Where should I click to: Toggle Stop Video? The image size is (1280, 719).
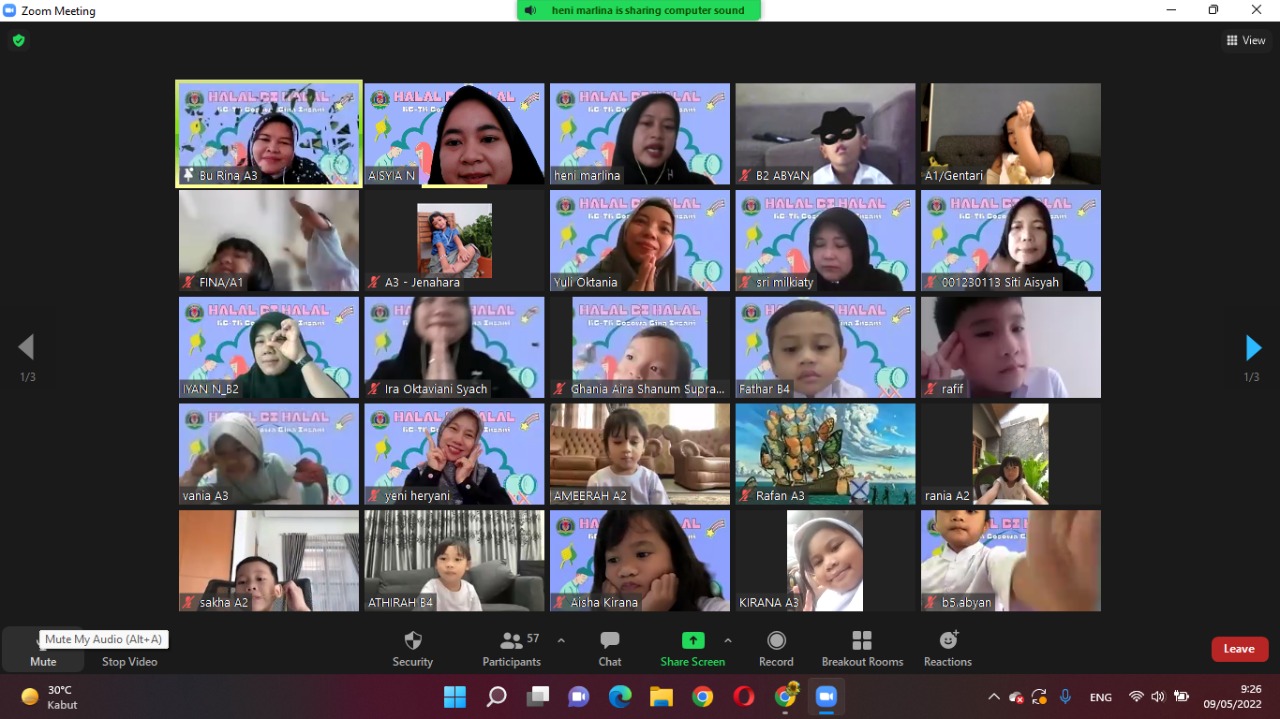(x=129, y=649)
